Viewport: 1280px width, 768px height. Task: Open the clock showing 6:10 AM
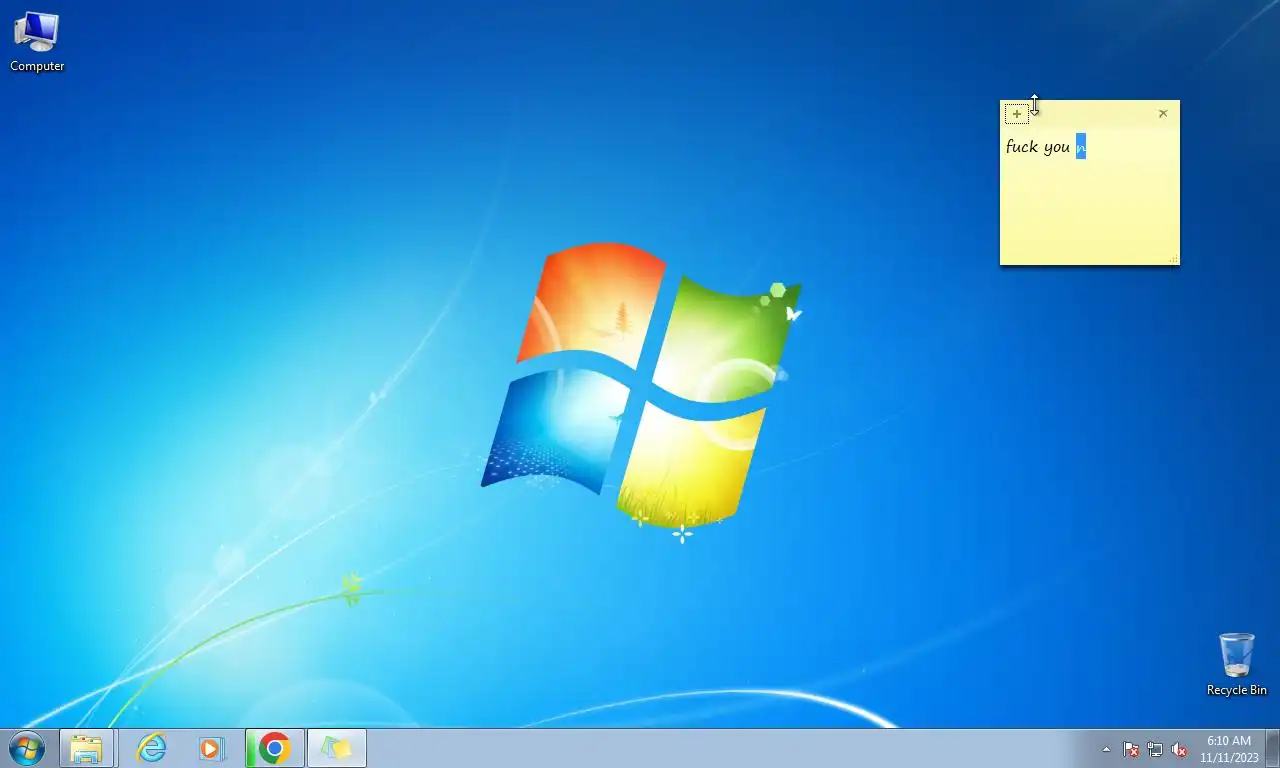pos(1229,749)
